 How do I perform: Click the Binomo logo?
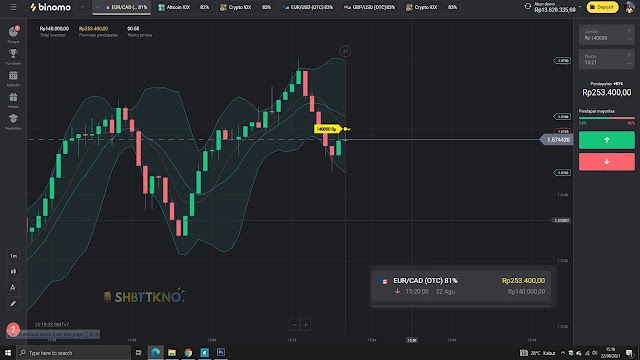50,7
